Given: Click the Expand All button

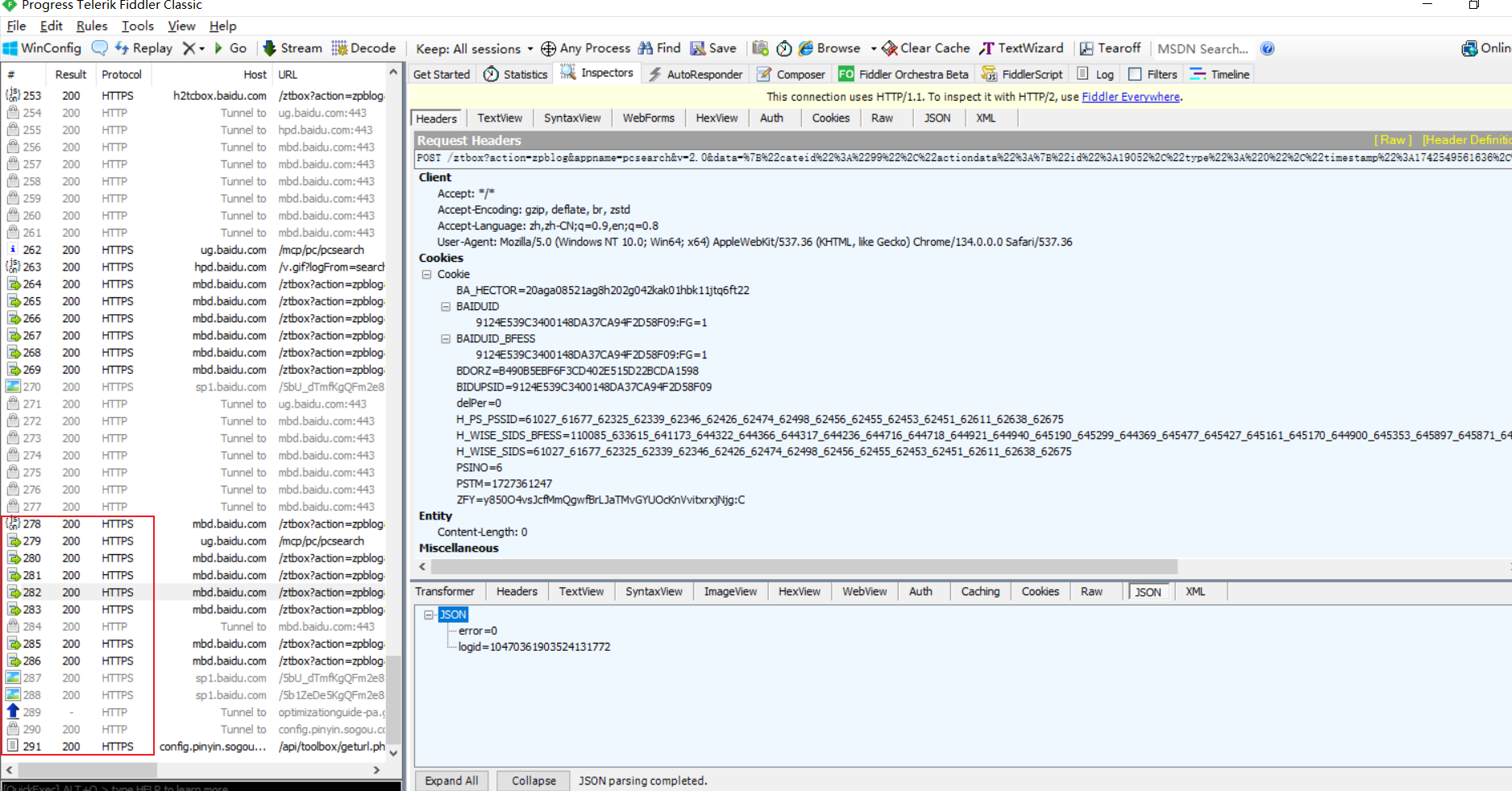Looking at the screenshot, I should 451,781.
